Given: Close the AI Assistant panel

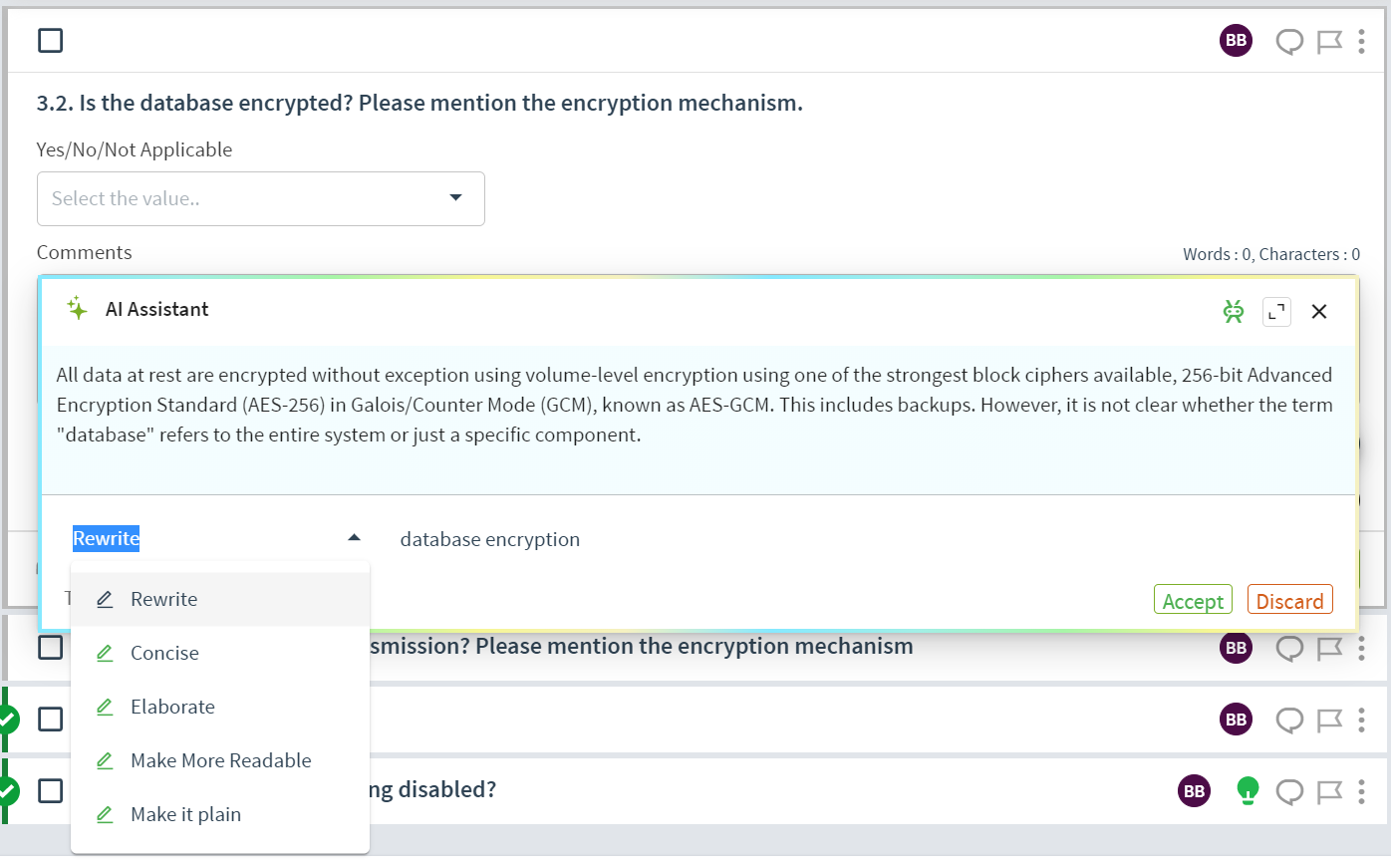Looking at the screenshot, I should click(1319, 312).
